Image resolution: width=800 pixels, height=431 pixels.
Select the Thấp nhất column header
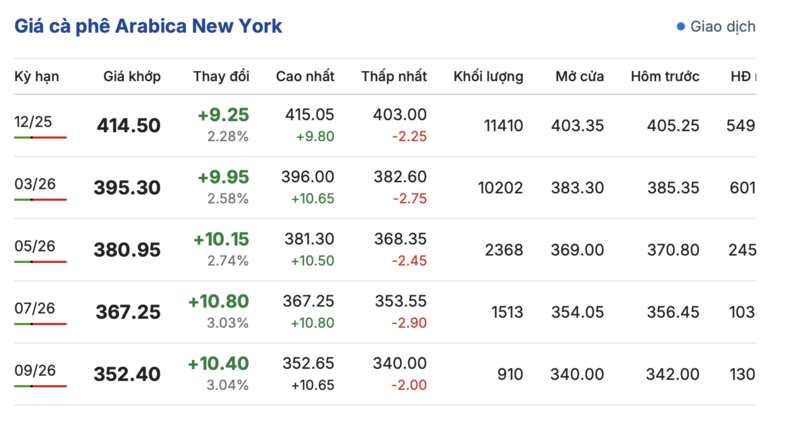click(394, 77)
